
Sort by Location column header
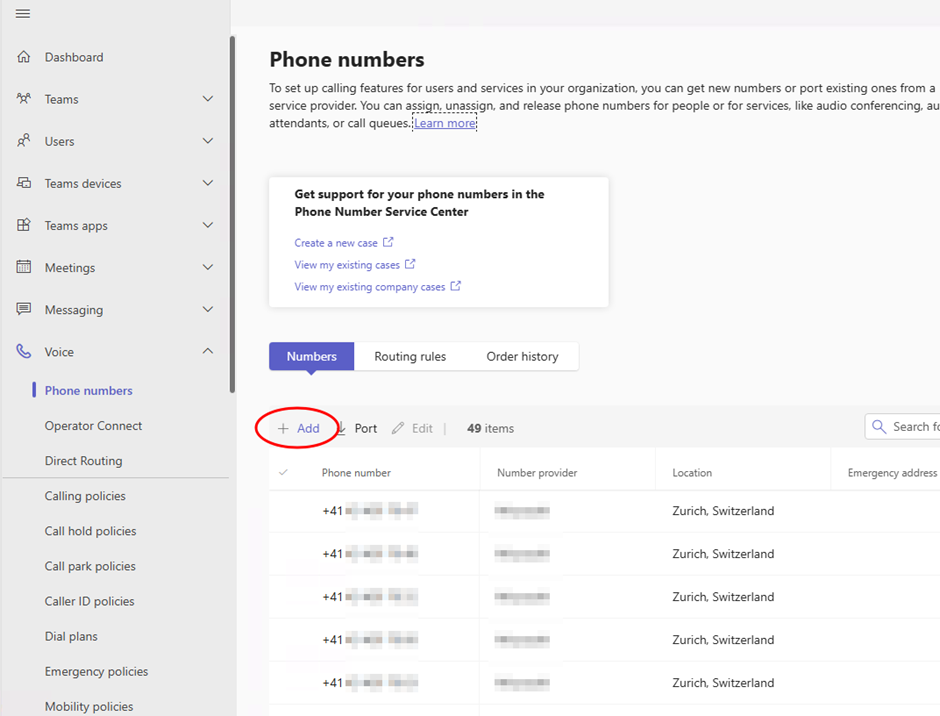(x=692, y=473)
